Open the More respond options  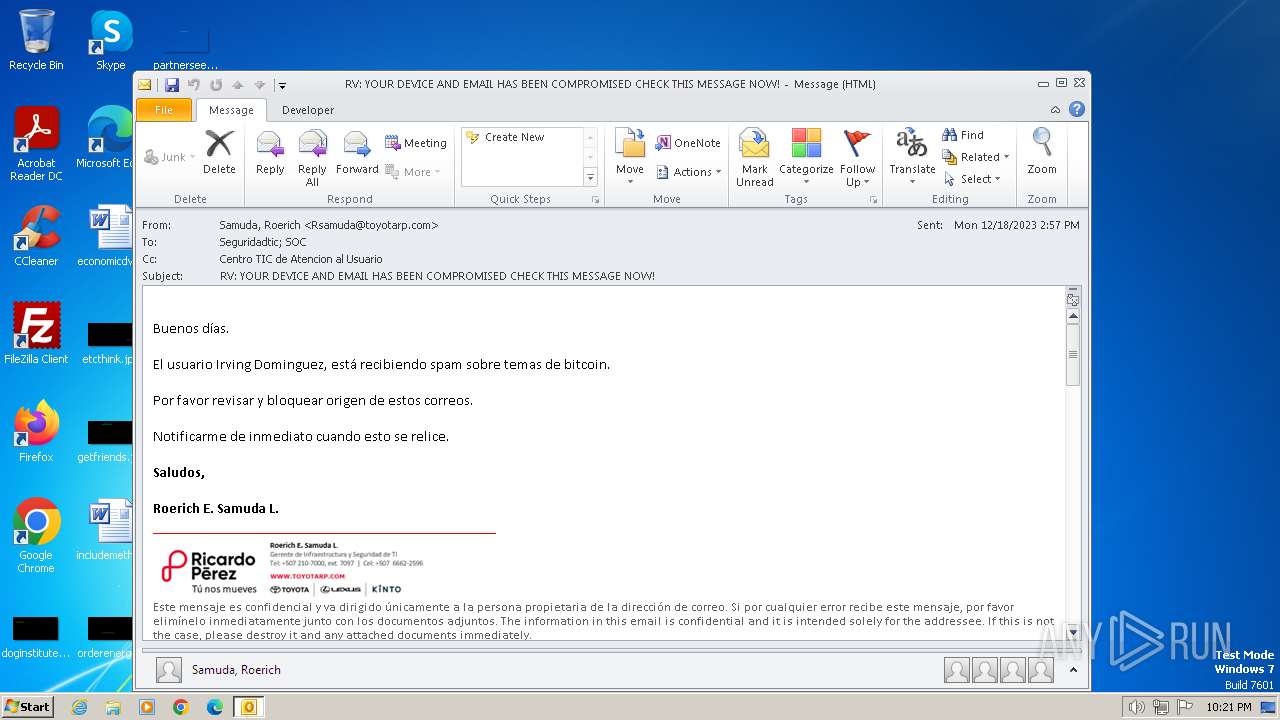click(412, 172)
